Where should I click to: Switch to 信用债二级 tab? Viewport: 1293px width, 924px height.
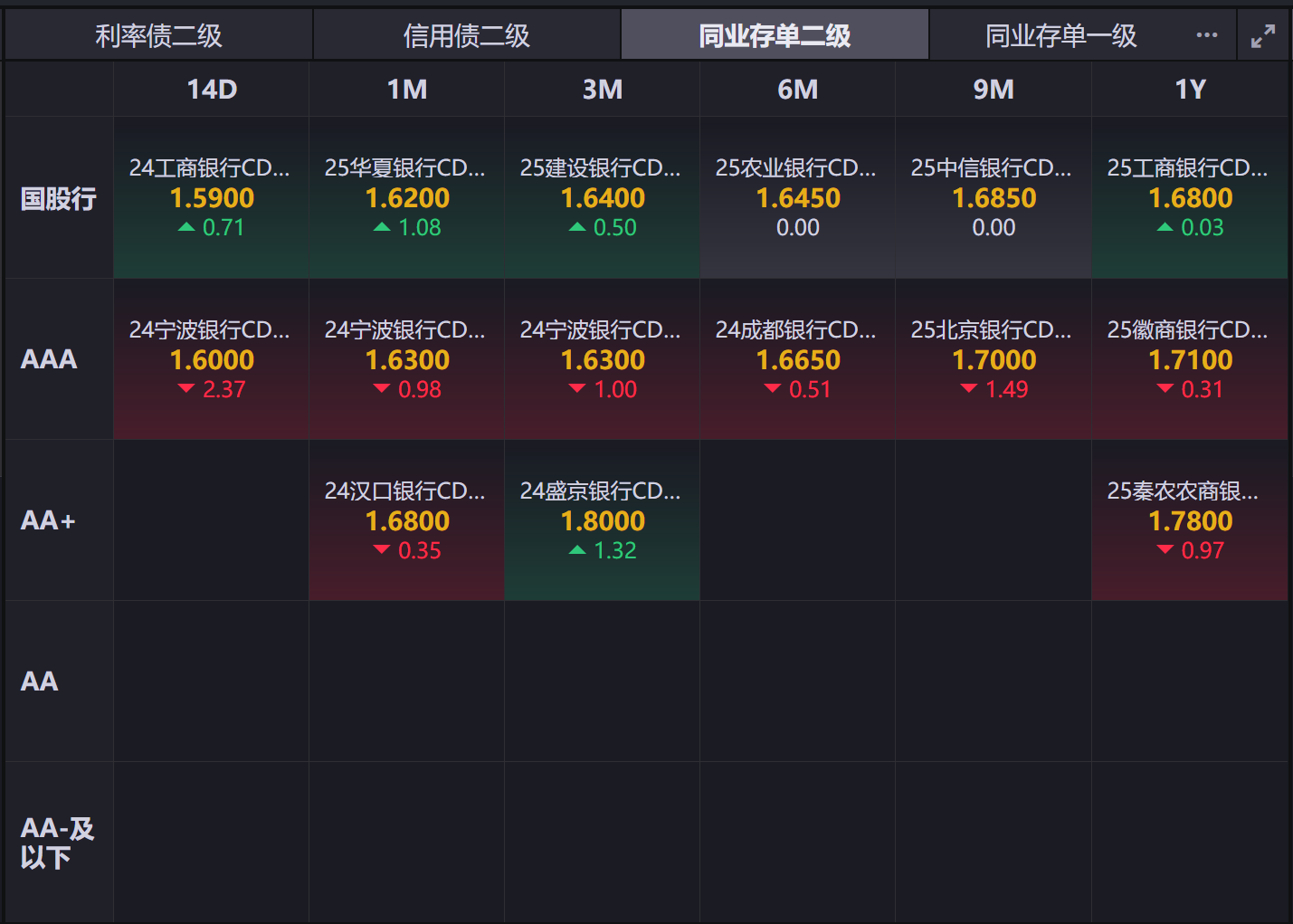(x=467, y=35)
